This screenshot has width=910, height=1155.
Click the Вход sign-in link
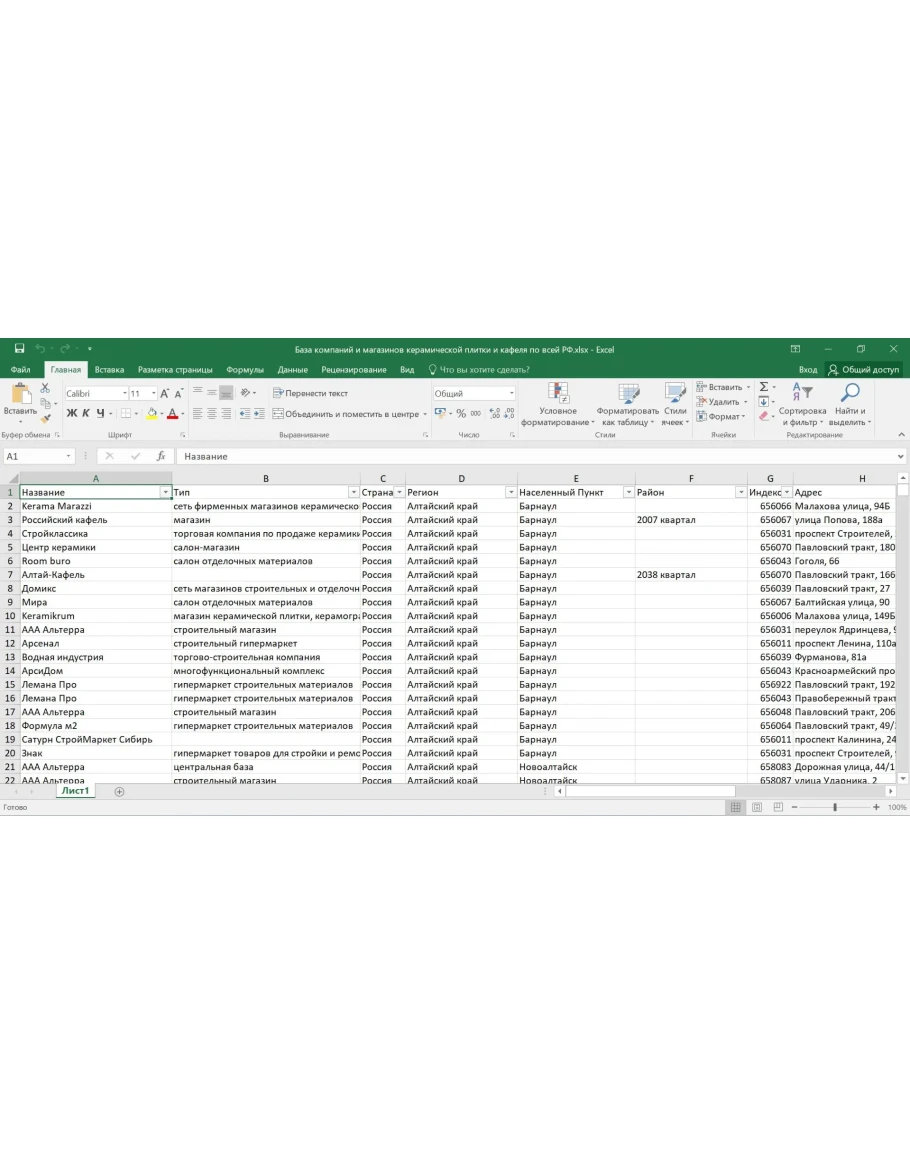[808, 370]
